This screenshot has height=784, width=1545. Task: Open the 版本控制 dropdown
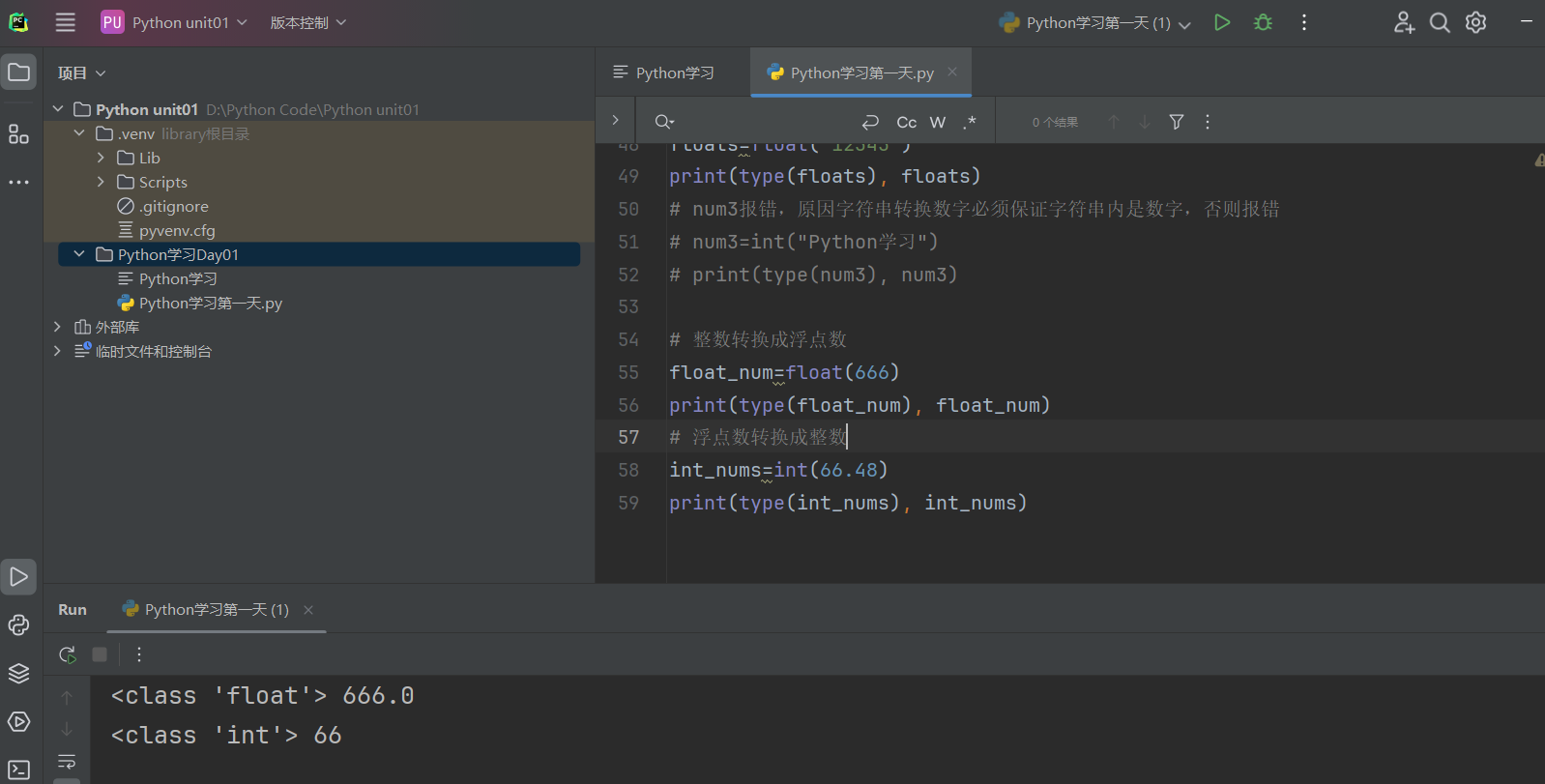click(307, 22)
